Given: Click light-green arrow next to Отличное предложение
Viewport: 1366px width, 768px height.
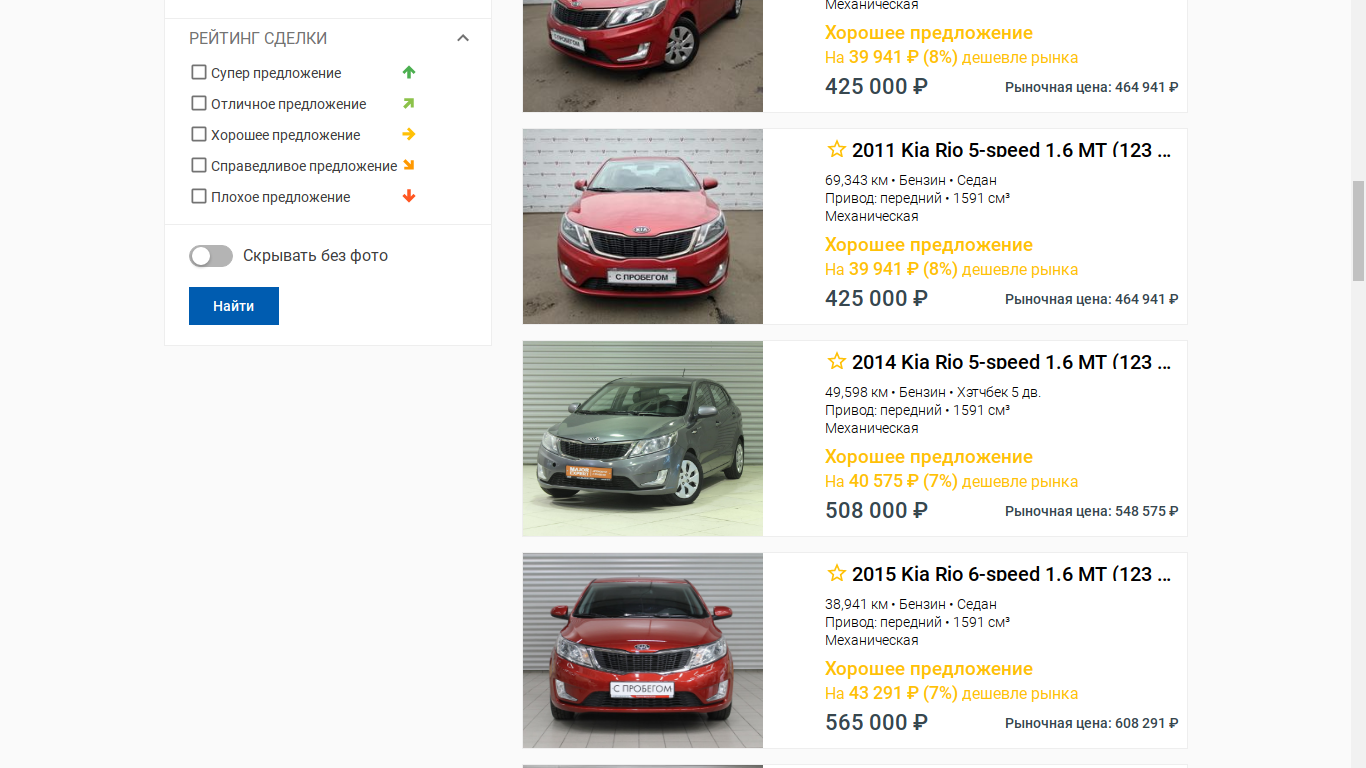Looking at the screenshot, I should click(x=408, y=103).
